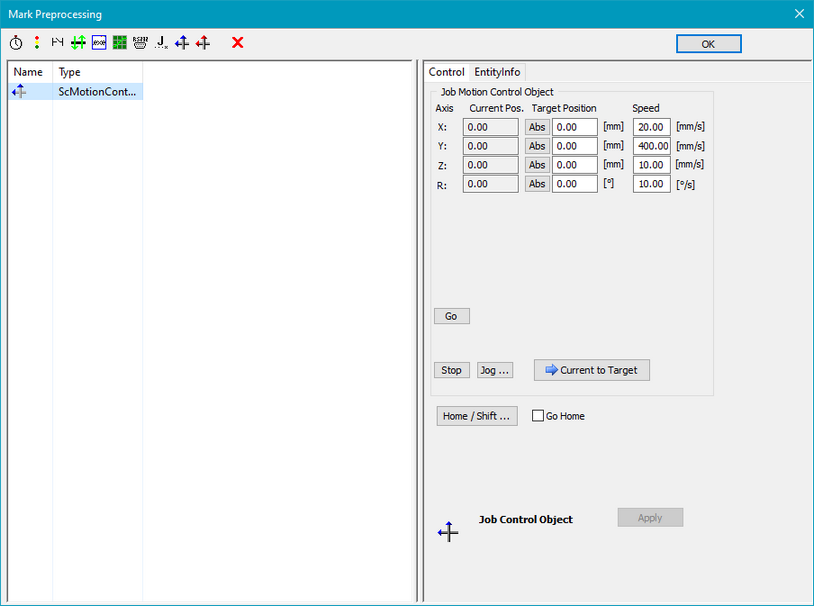Screen dimensions: 814x606
Task: Click the Y axis Speed input field
Action: 652,146
